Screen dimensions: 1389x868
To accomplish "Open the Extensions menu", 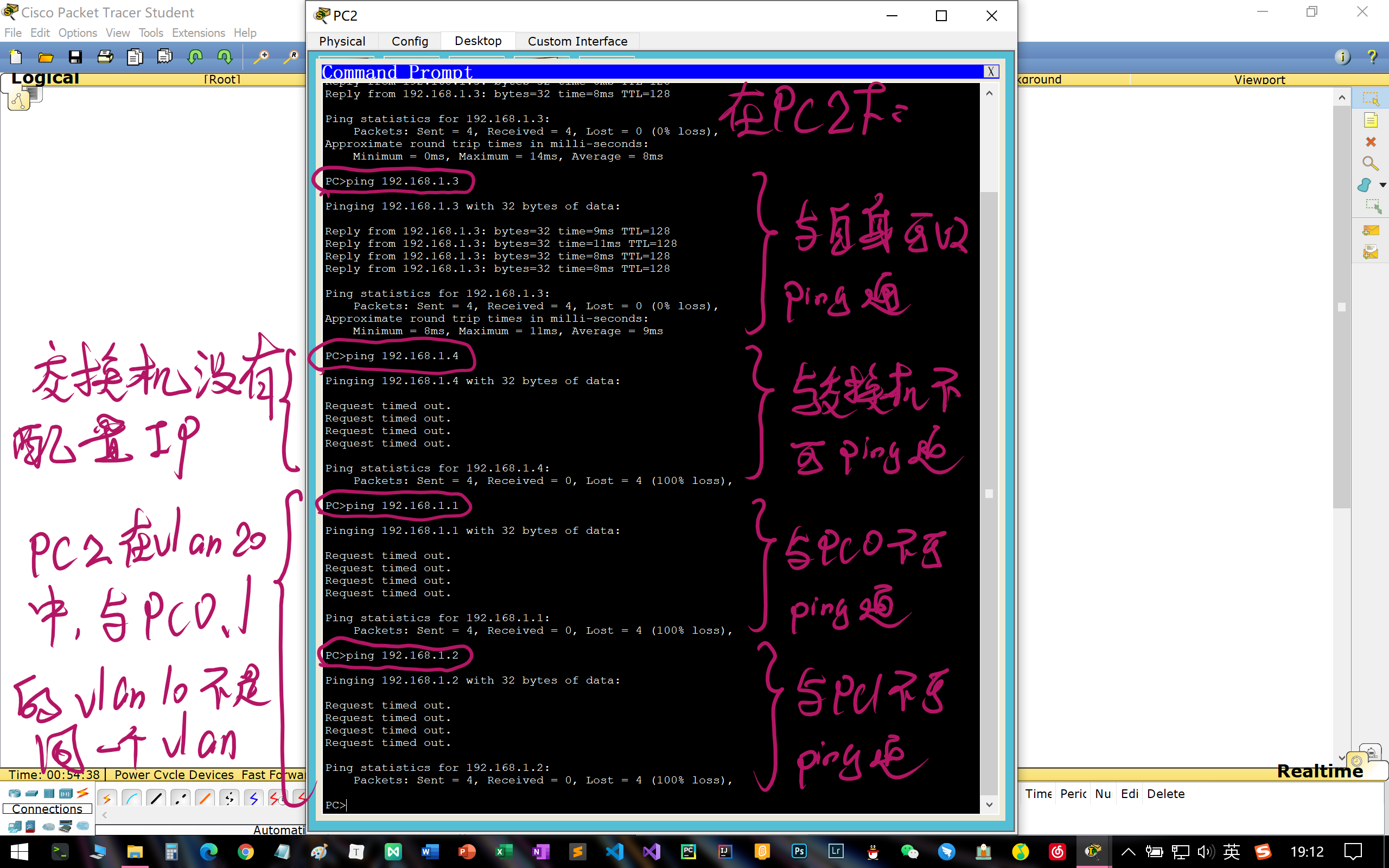I will pyautogui.click(x=199, y=33).
